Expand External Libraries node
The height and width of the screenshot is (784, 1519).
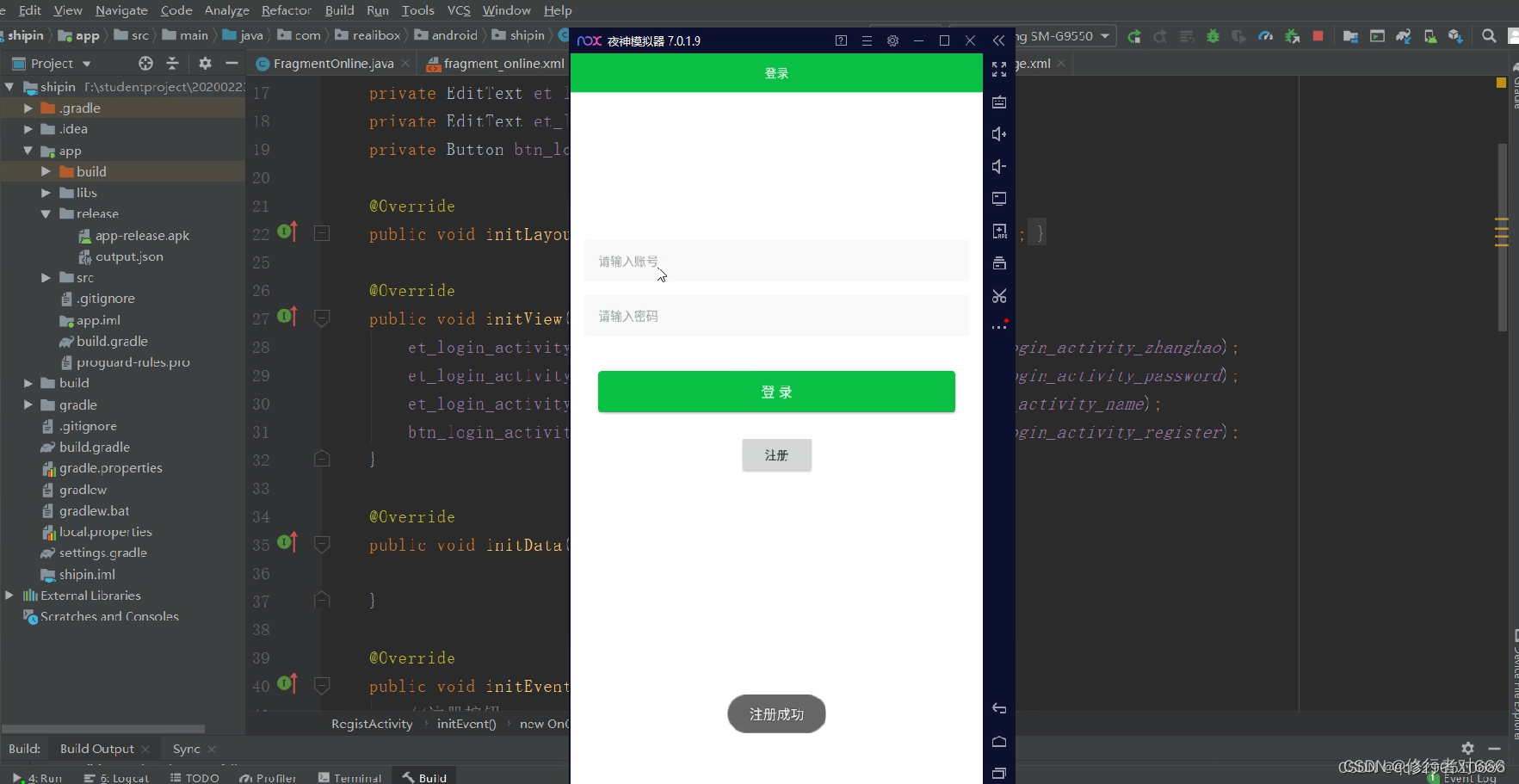[9, 595]
